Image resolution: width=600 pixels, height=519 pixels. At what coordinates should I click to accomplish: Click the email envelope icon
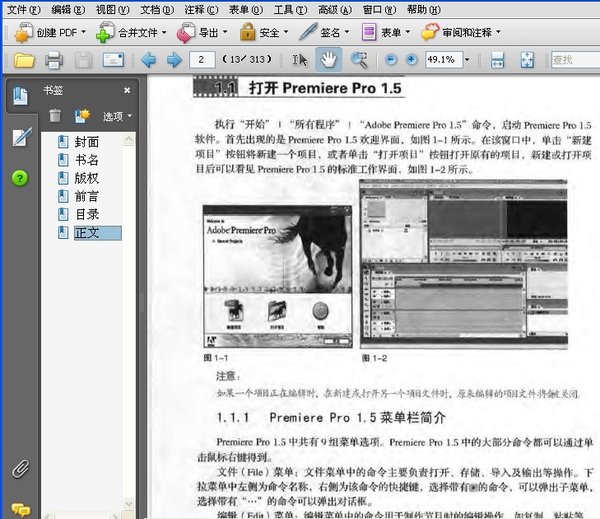[x=113, y=60]
